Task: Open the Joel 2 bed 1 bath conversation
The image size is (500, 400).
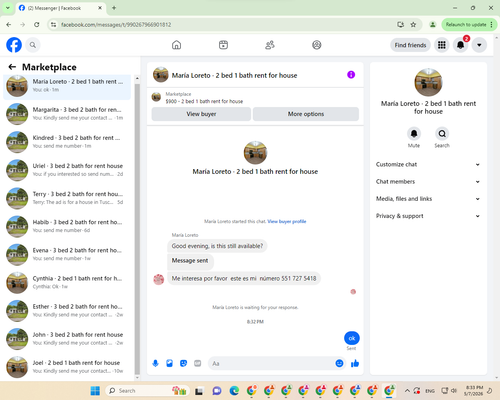Action: coord(67,367)
